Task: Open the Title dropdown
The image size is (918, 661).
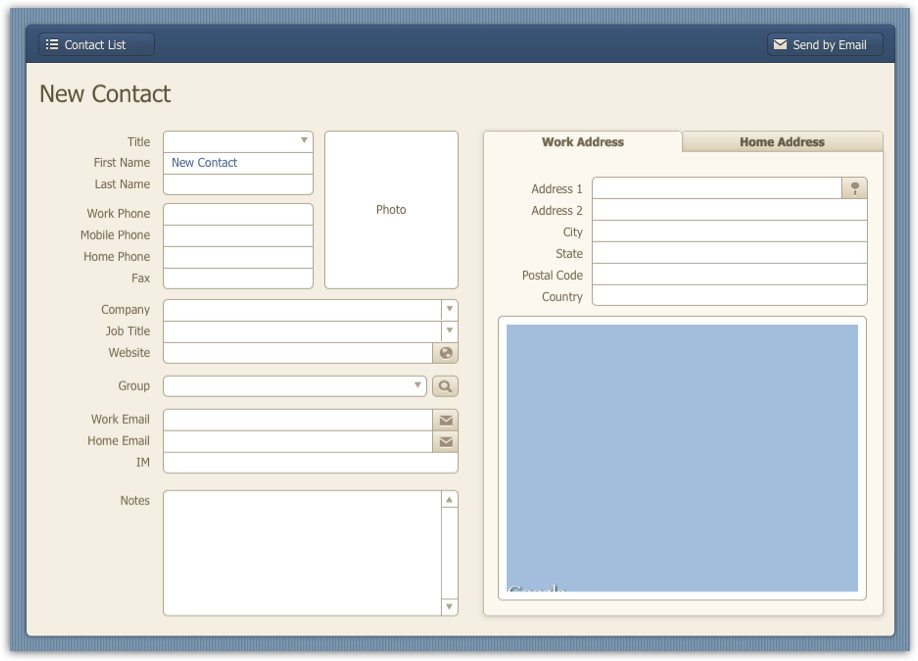Action: click(303, 141)
